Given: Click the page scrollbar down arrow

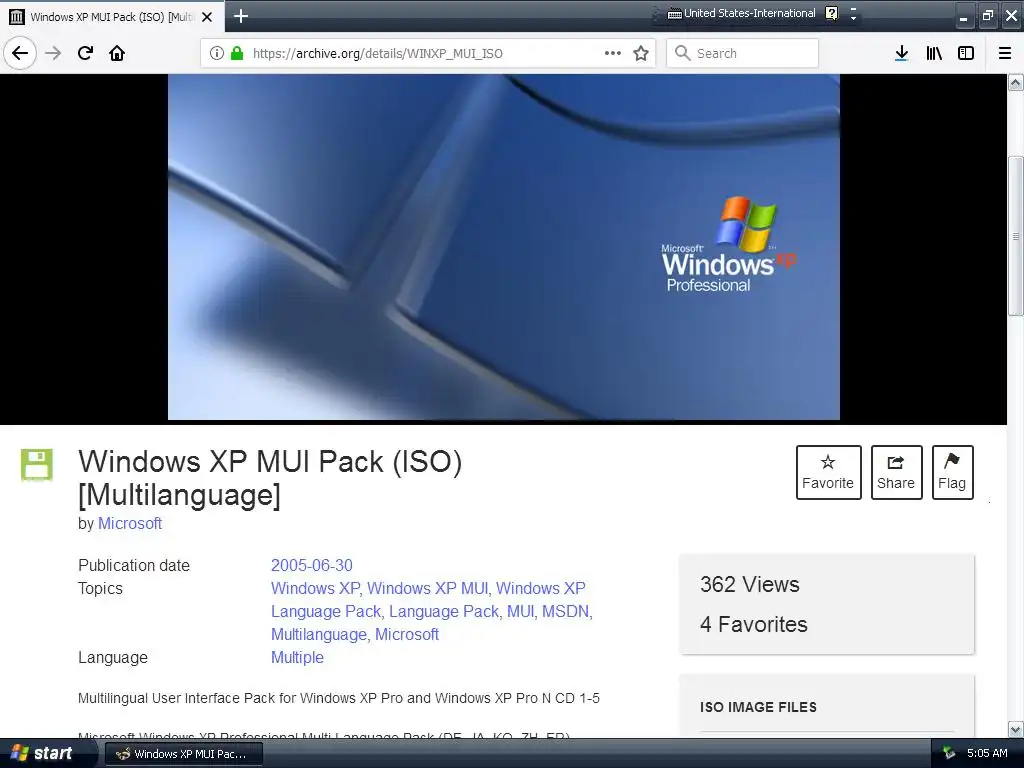Looking at the screenshot, I should [x=1016, y=729].
